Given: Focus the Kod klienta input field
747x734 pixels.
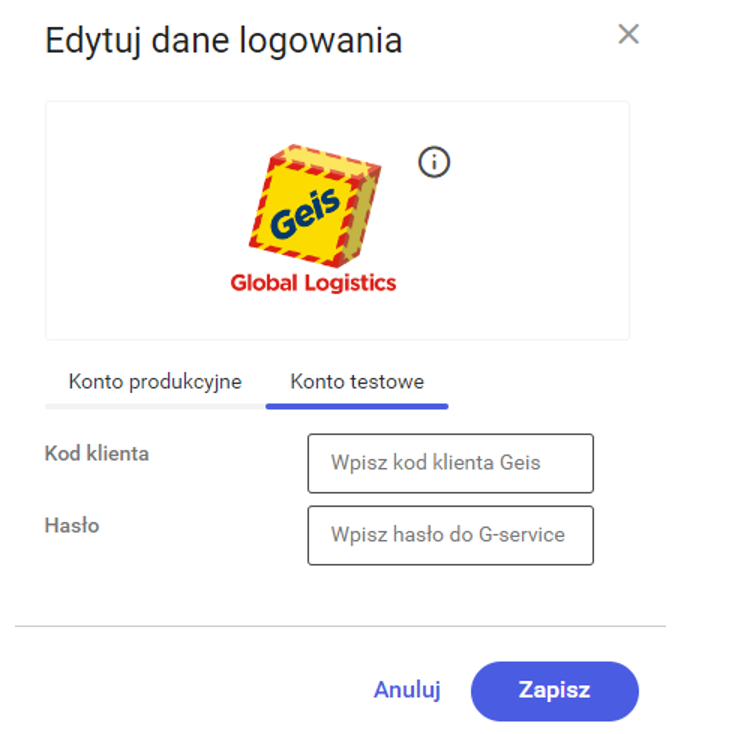Looking at the screenshot, I should coord(450,463).
